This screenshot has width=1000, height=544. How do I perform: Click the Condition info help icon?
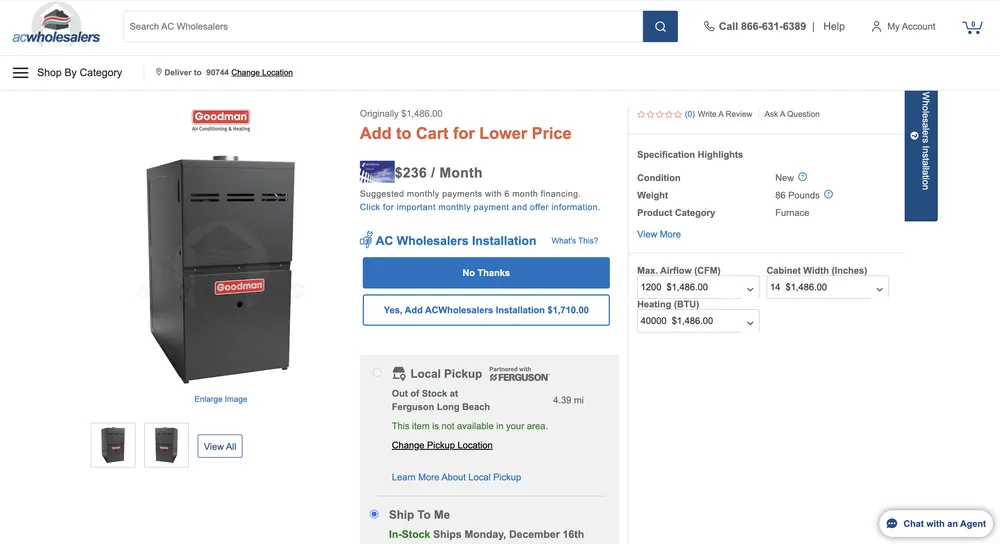tap(802, 177)
